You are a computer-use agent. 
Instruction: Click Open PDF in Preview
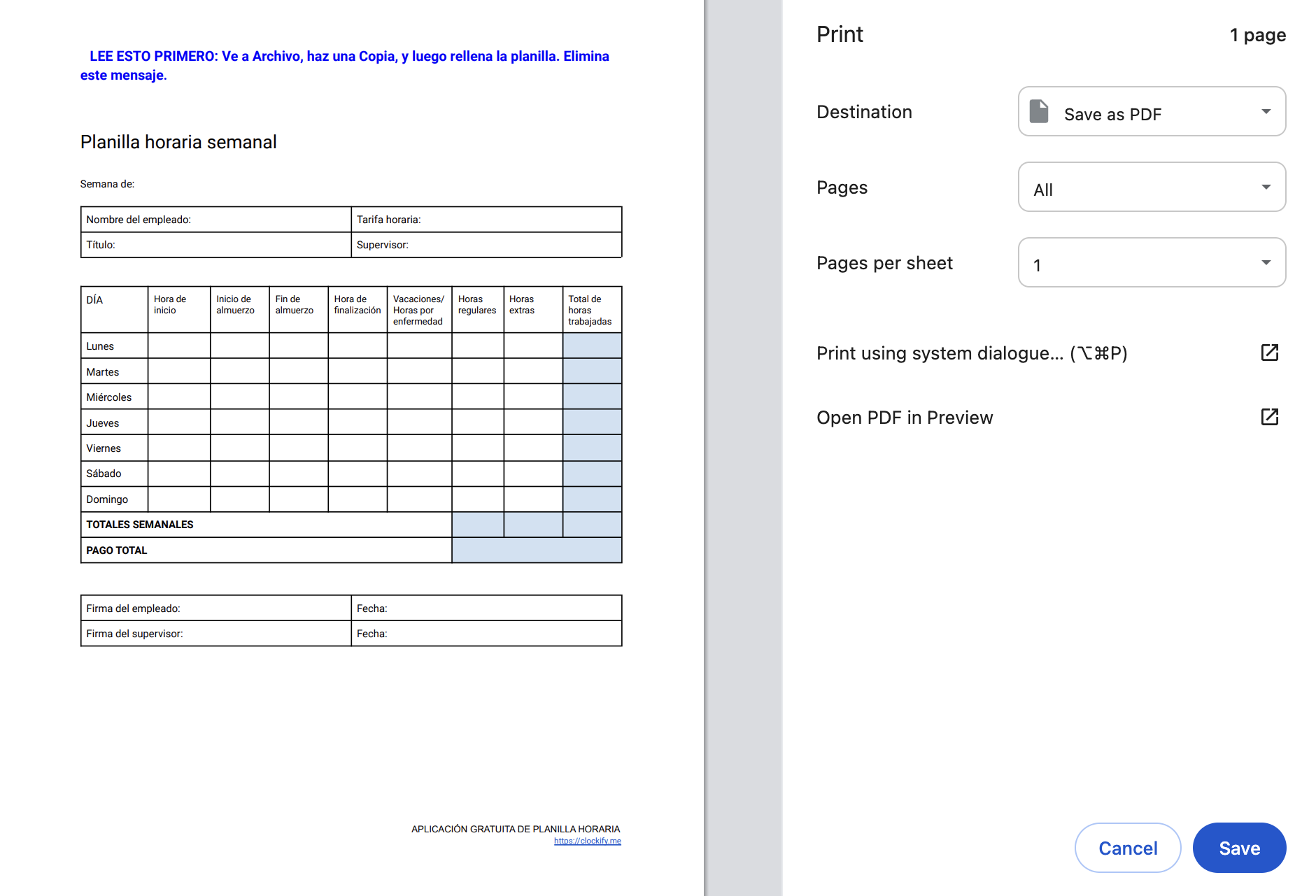pyautogui.click(x=905, y=418)
